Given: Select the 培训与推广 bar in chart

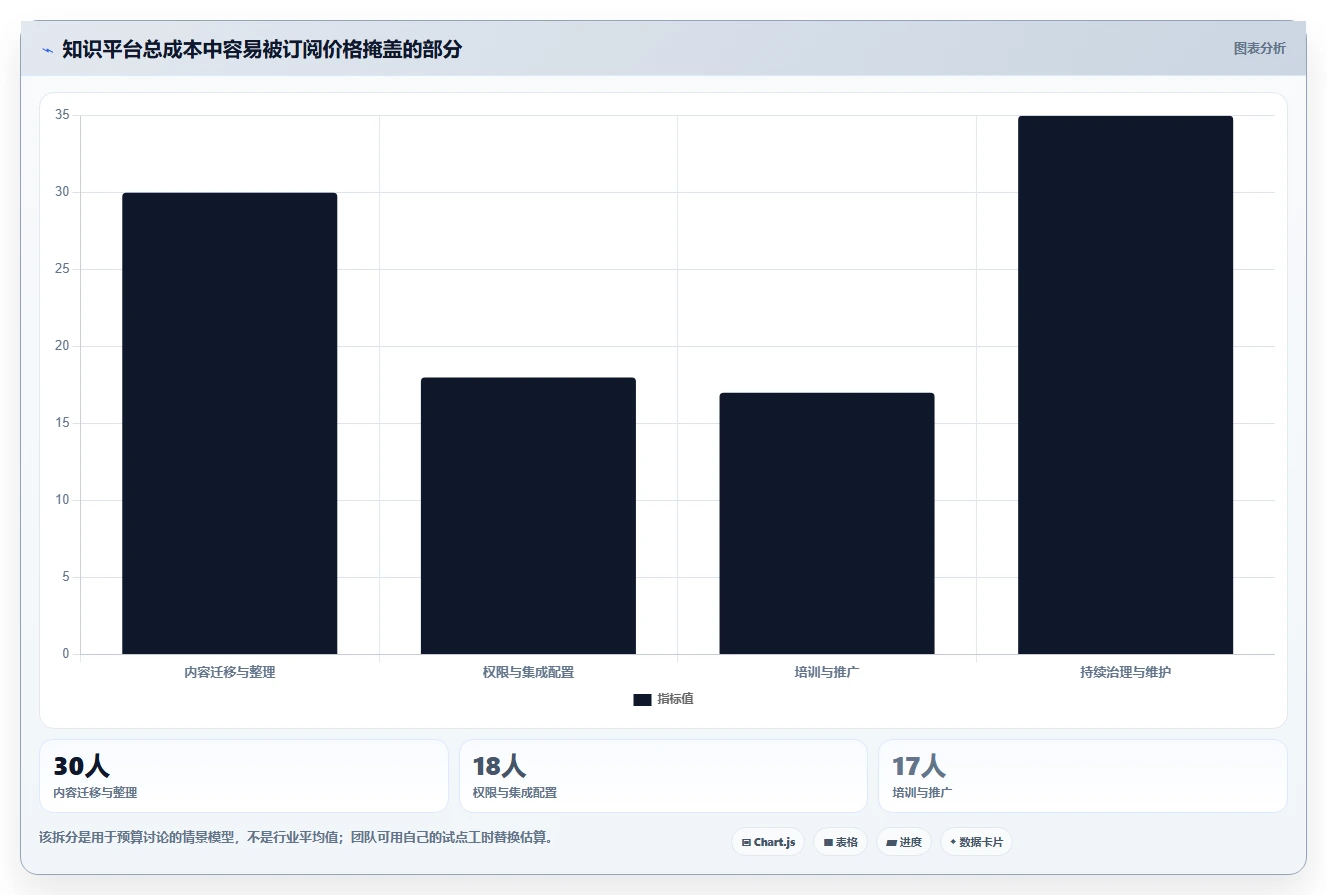Looking at the screenshot, I should (827, 523).
